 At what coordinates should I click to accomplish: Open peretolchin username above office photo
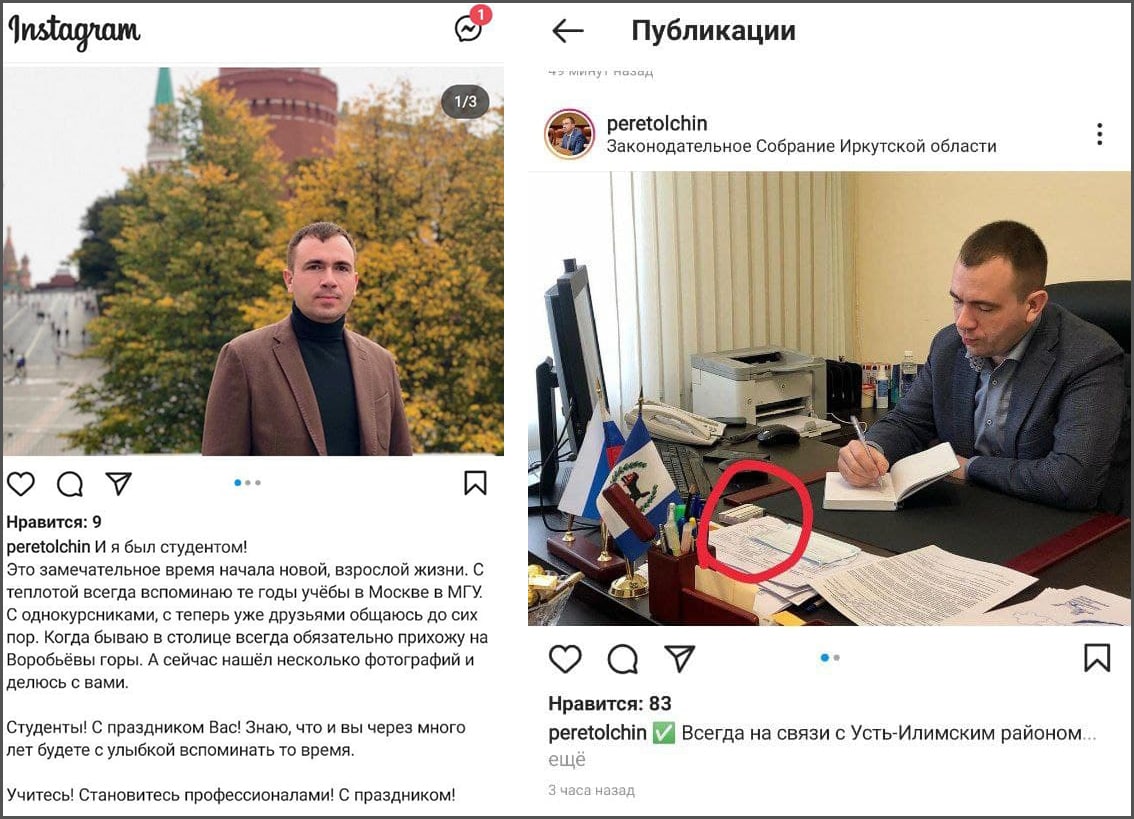tap(657, 123)
